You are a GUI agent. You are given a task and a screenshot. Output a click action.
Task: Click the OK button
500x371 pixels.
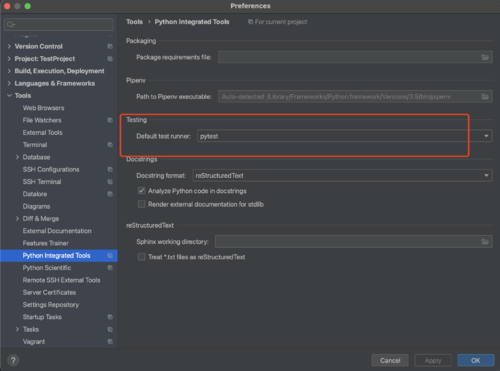(x=476, y=360)
